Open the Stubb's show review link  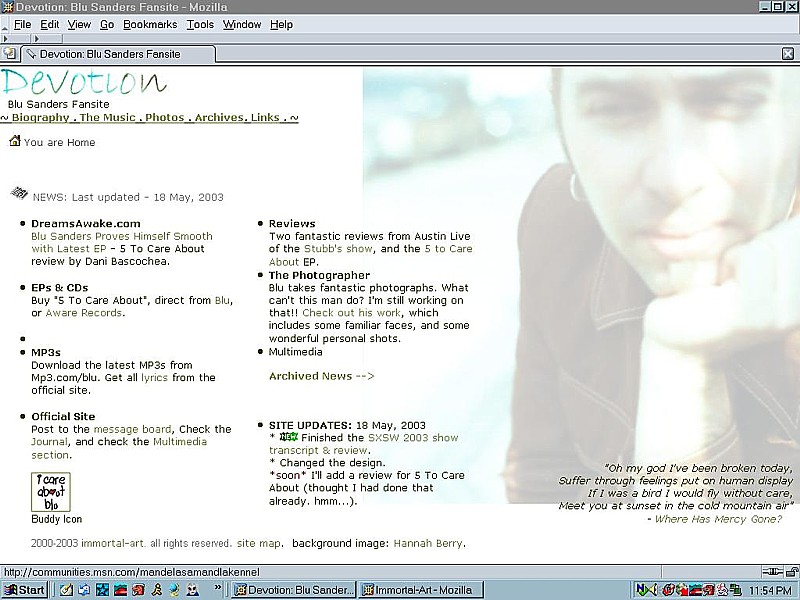[338, 248]
